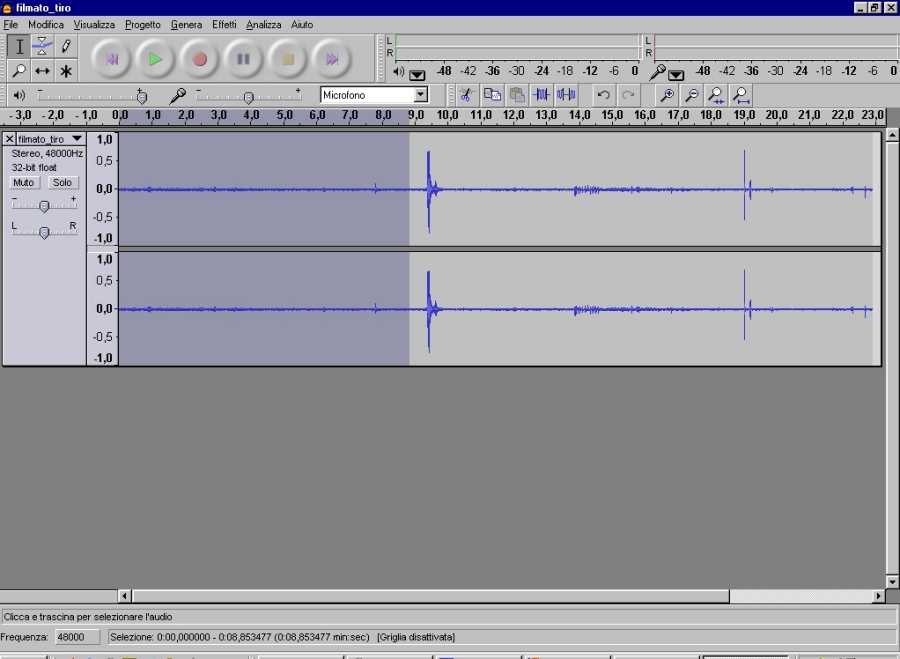Click the vertical scrollbar down arrow
The height and width of the screenshot is (659, 900).
click(x=892, y=582)
